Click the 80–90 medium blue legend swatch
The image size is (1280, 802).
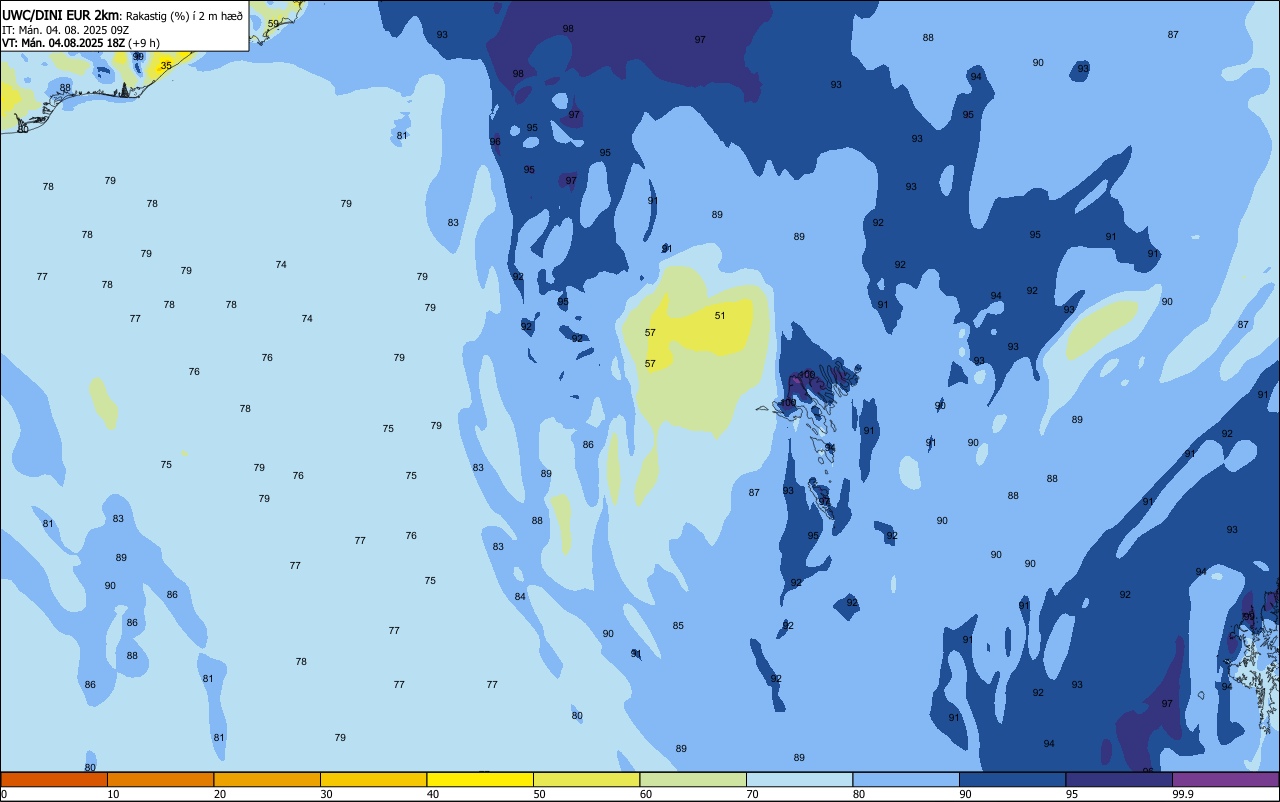906,779
